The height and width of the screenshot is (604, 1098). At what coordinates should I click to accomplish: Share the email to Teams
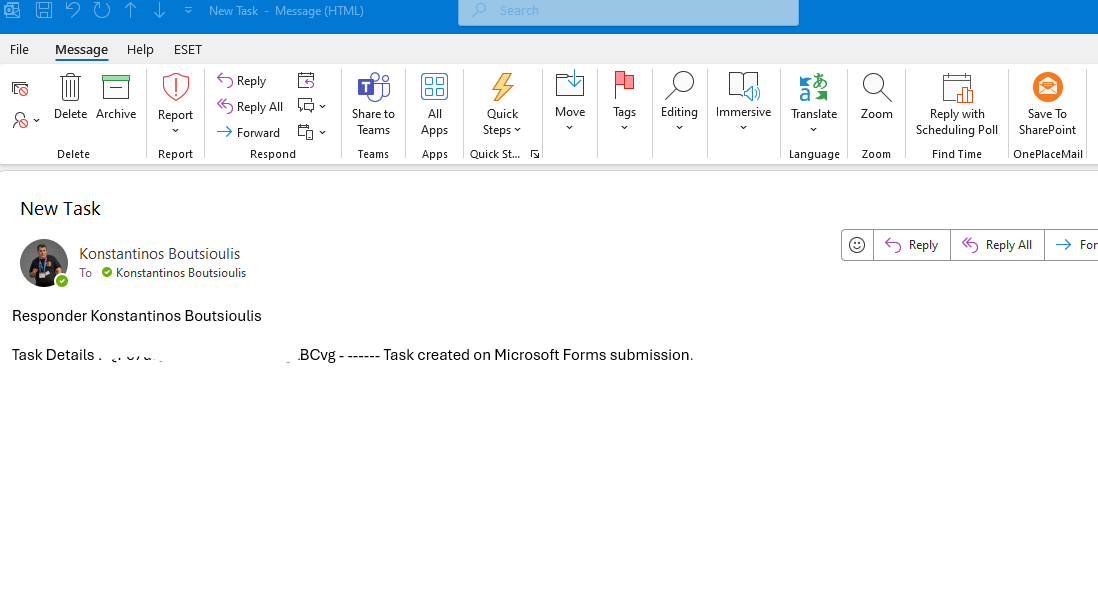373,104
